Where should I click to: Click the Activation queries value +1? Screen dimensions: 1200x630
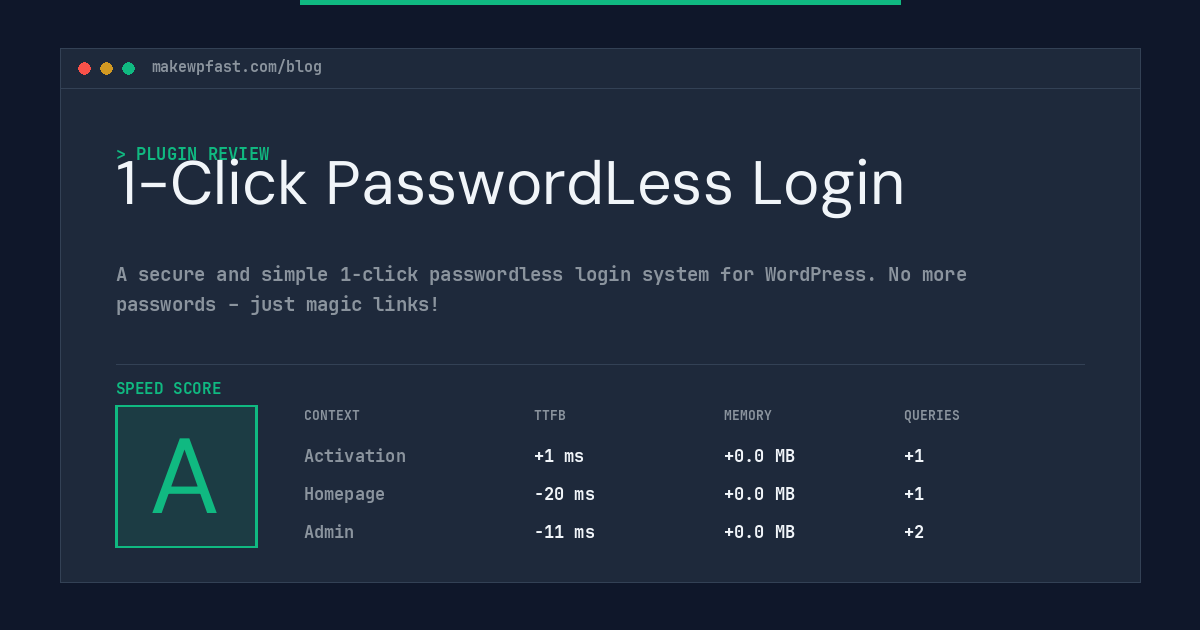[914, 456]
